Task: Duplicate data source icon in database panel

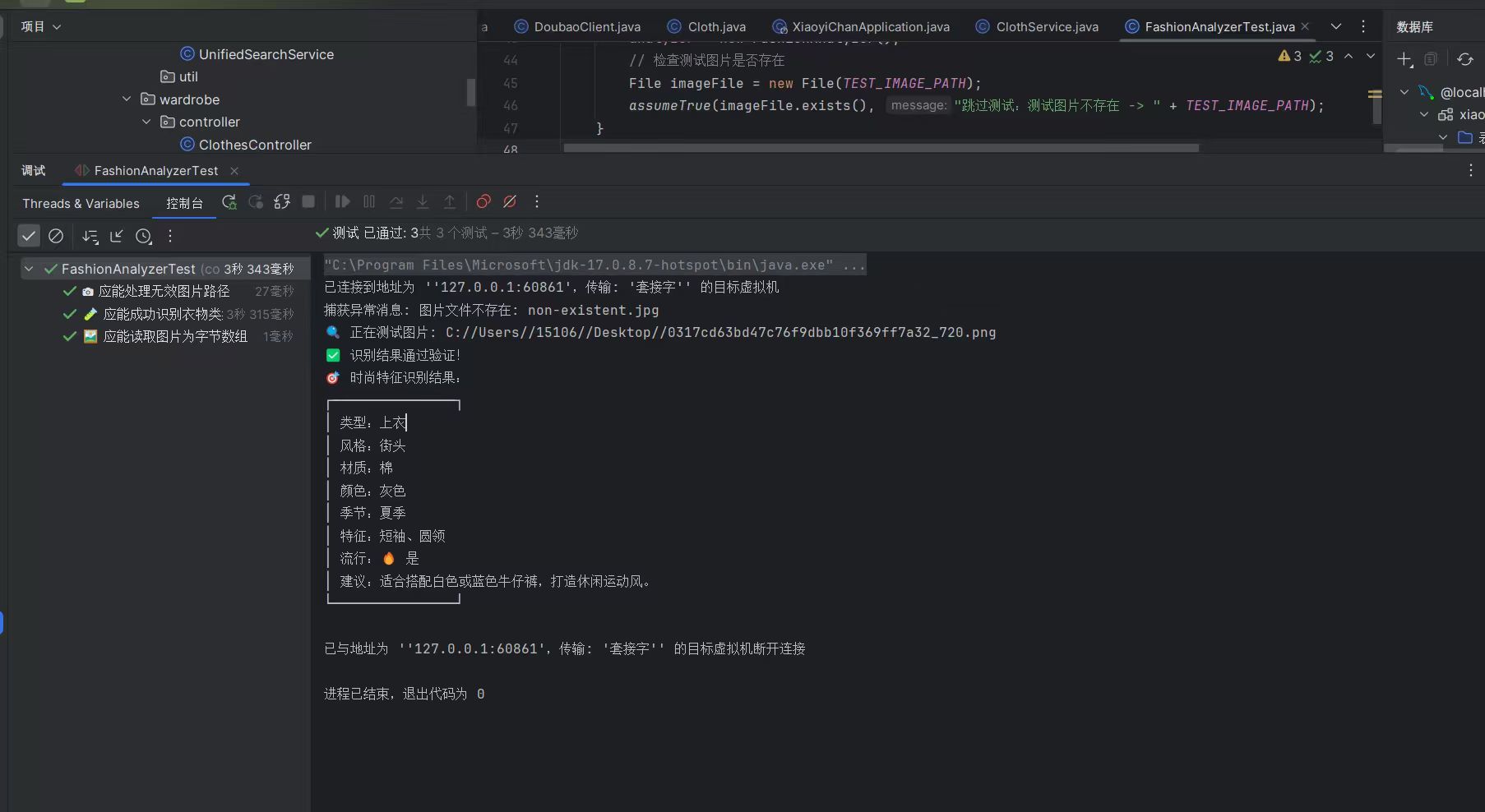Action: [x=1431, y=59]
